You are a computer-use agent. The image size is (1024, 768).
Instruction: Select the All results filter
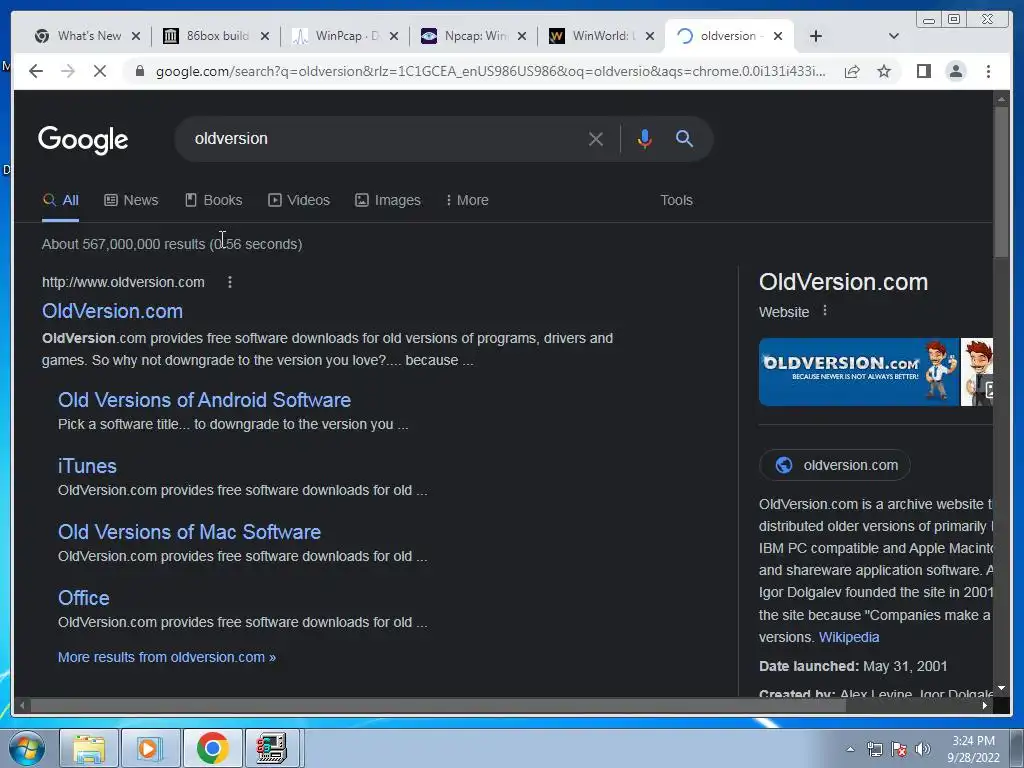(61, 200)
